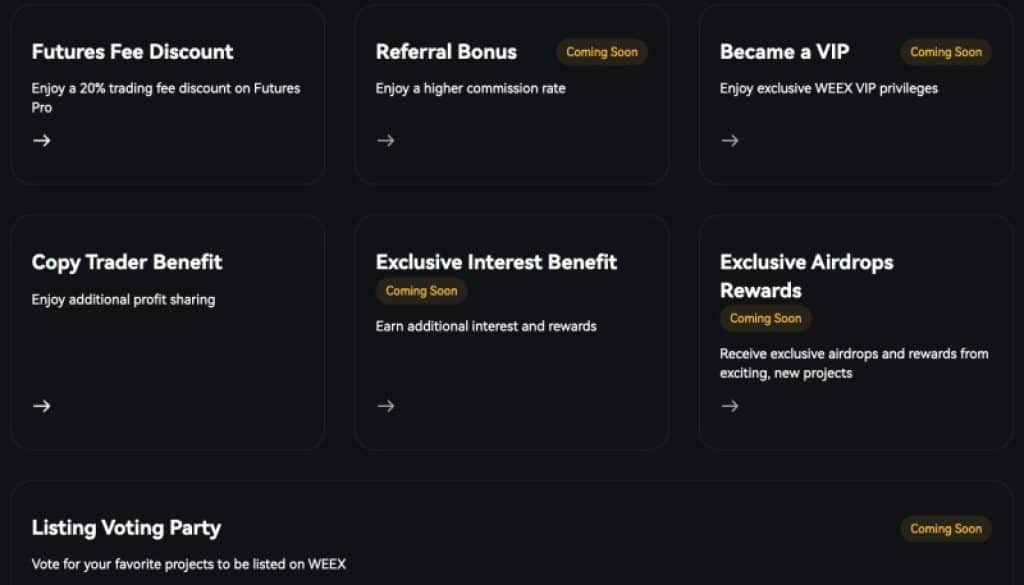Open Copy Trader profit sharing via arrow
The height and width of the screenshot is (585, 1024).
click(42, 406)
